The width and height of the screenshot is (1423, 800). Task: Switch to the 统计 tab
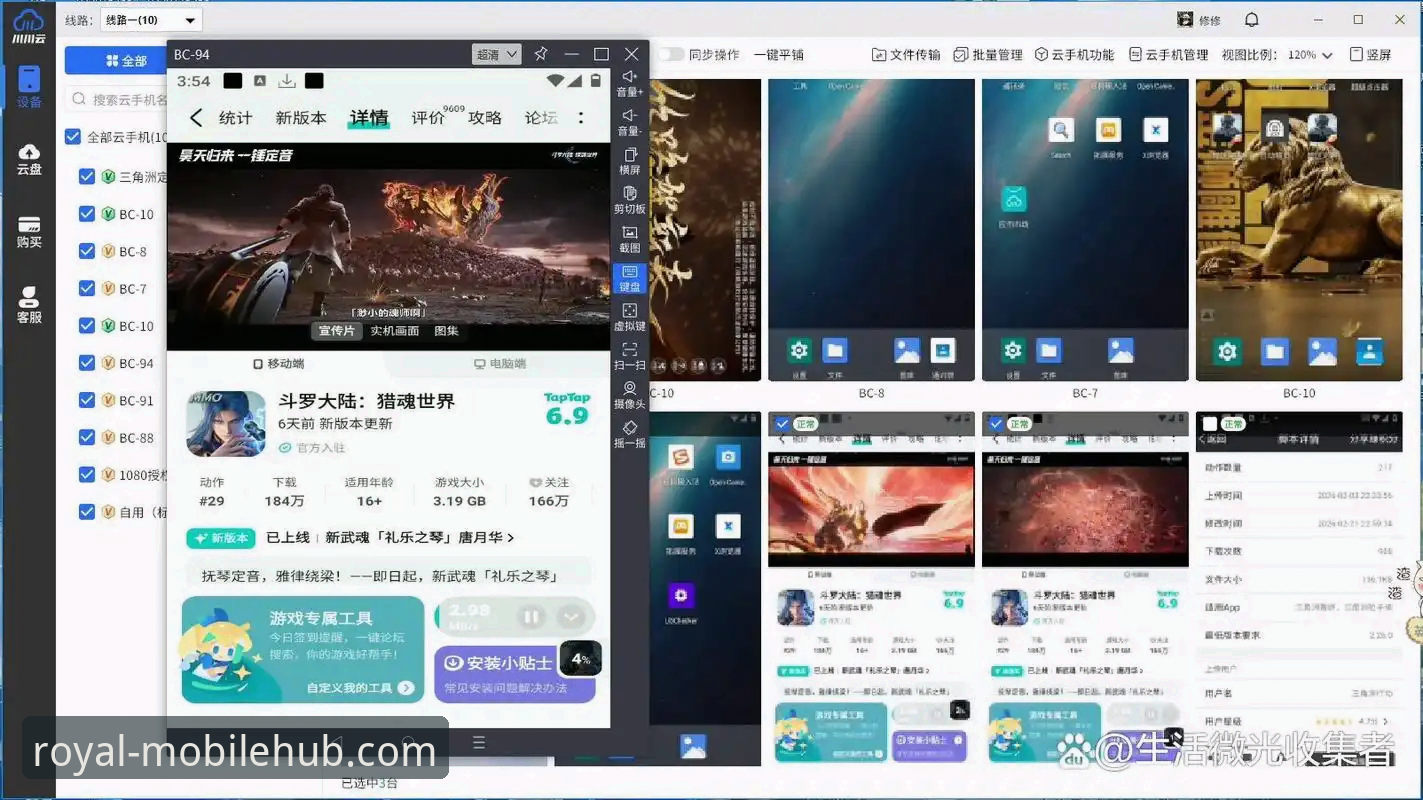(235, 118)
